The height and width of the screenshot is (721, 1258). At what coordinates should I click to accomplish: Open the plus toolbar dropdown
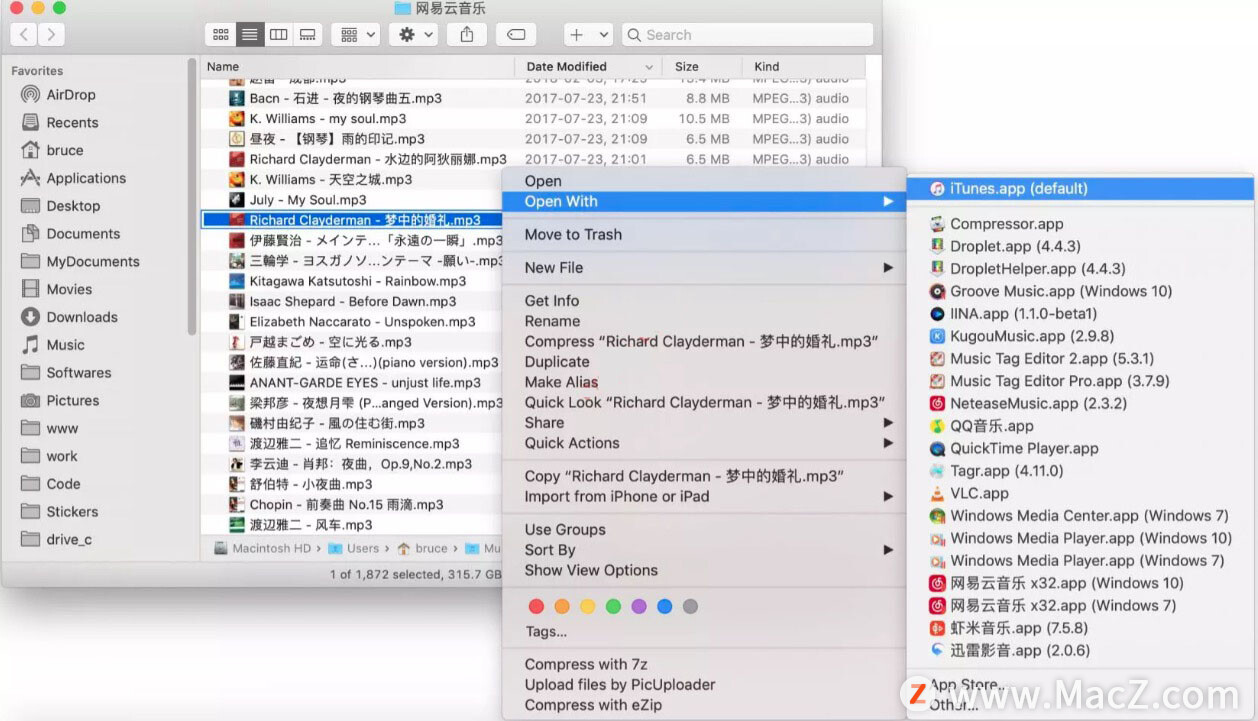588,34
